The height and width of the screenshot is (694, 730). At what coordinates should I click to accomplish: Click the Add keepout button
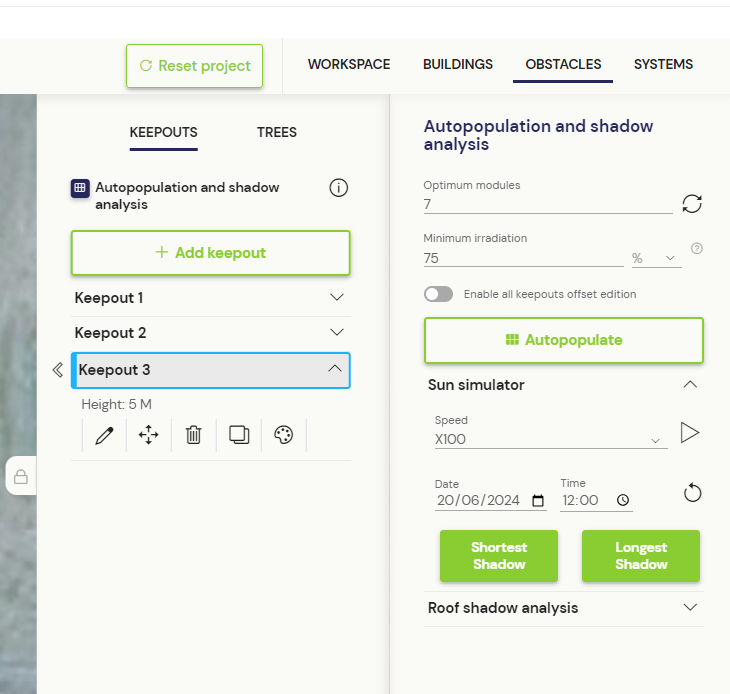pyautogui.click(x=210, y=253)
